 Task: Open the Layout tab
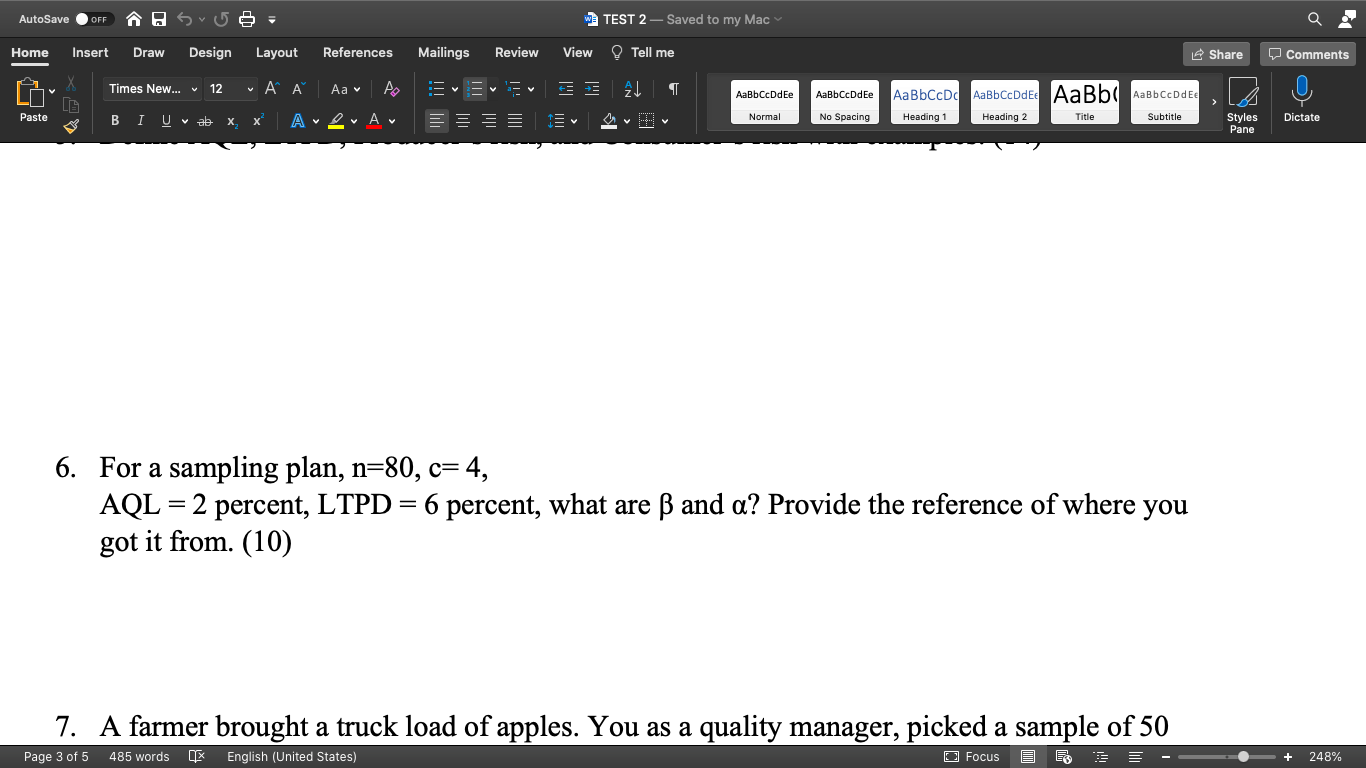[276, 52]
